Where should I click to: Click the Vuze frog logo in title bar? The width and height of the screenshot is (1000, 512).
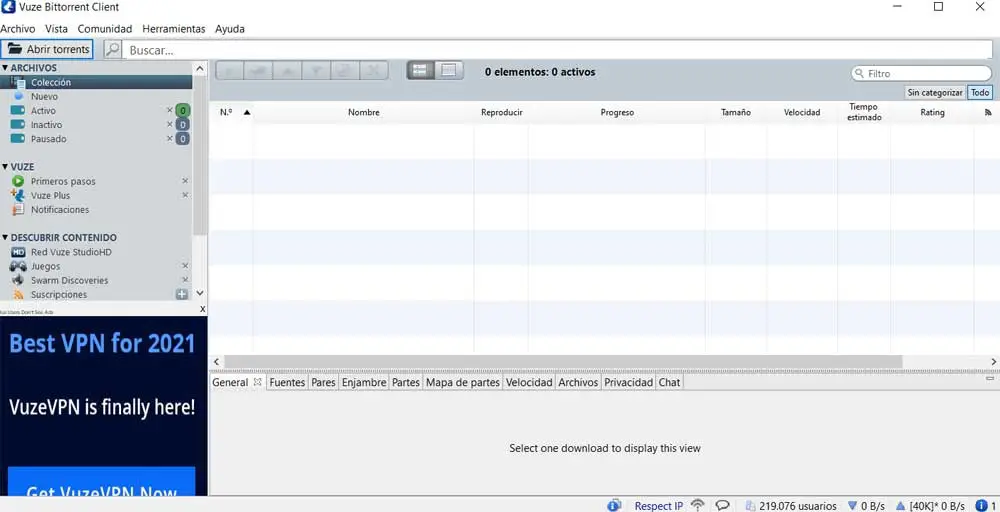tap(8, 7)
